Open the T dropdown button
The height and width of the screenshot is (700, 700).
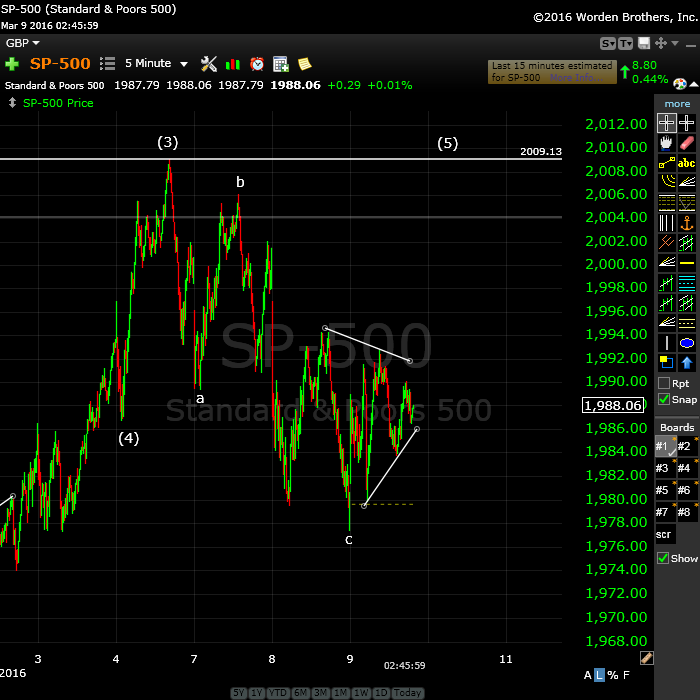[x=625, y=43]
